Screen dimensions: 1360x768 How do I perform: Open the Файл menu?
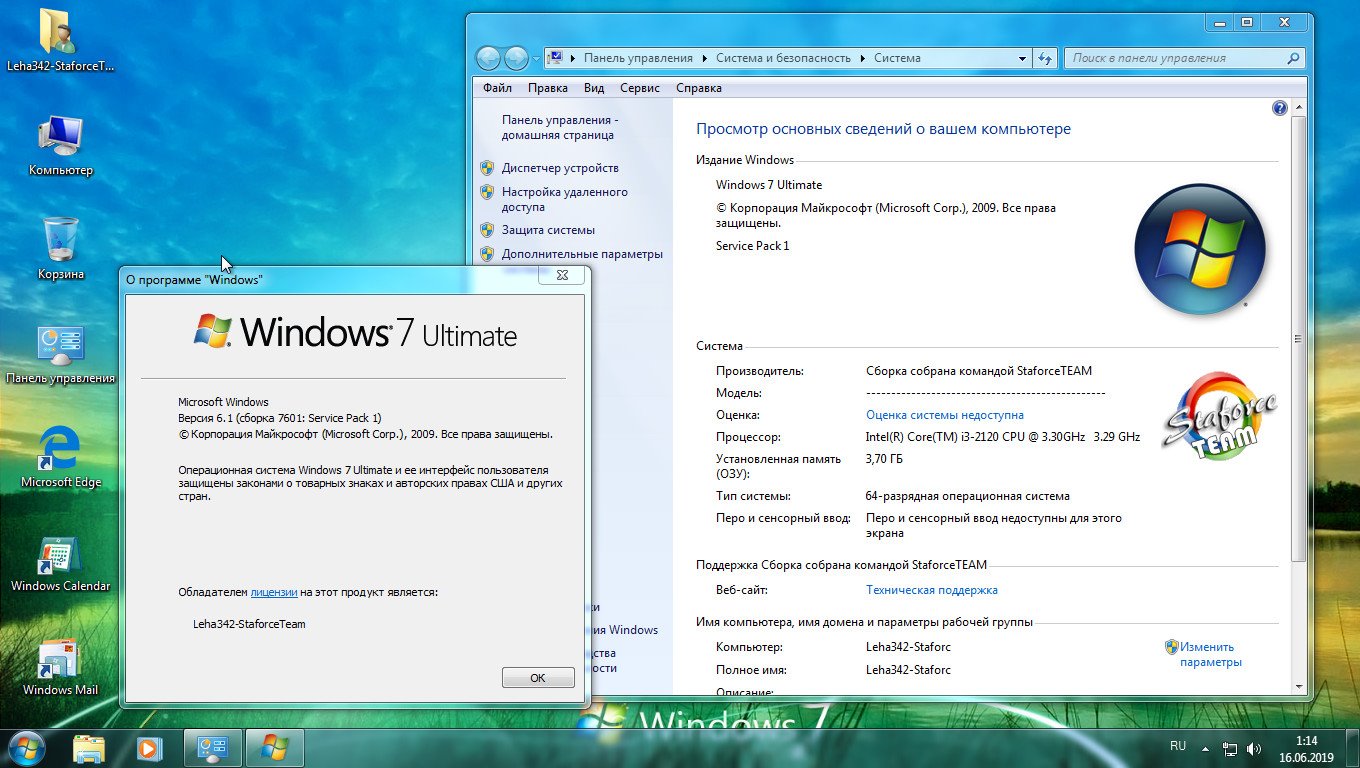coord(497,88)
